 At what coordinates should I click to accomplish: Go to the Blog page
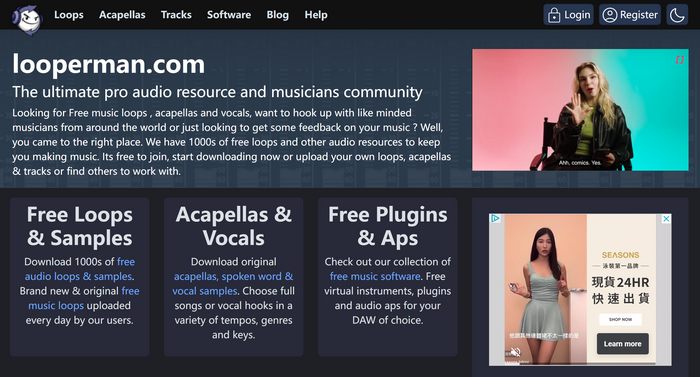(x=277, y=15)
